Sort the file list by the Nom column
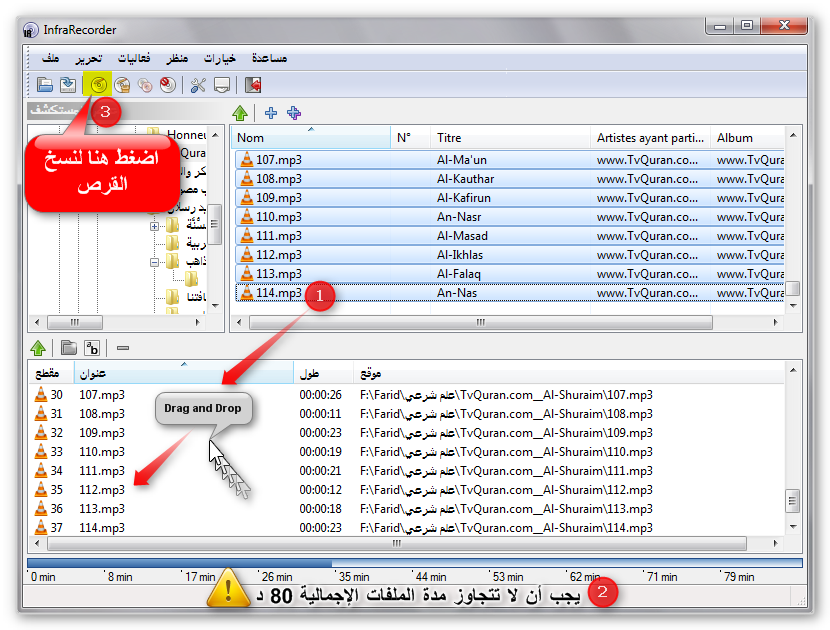 point(311,138)
